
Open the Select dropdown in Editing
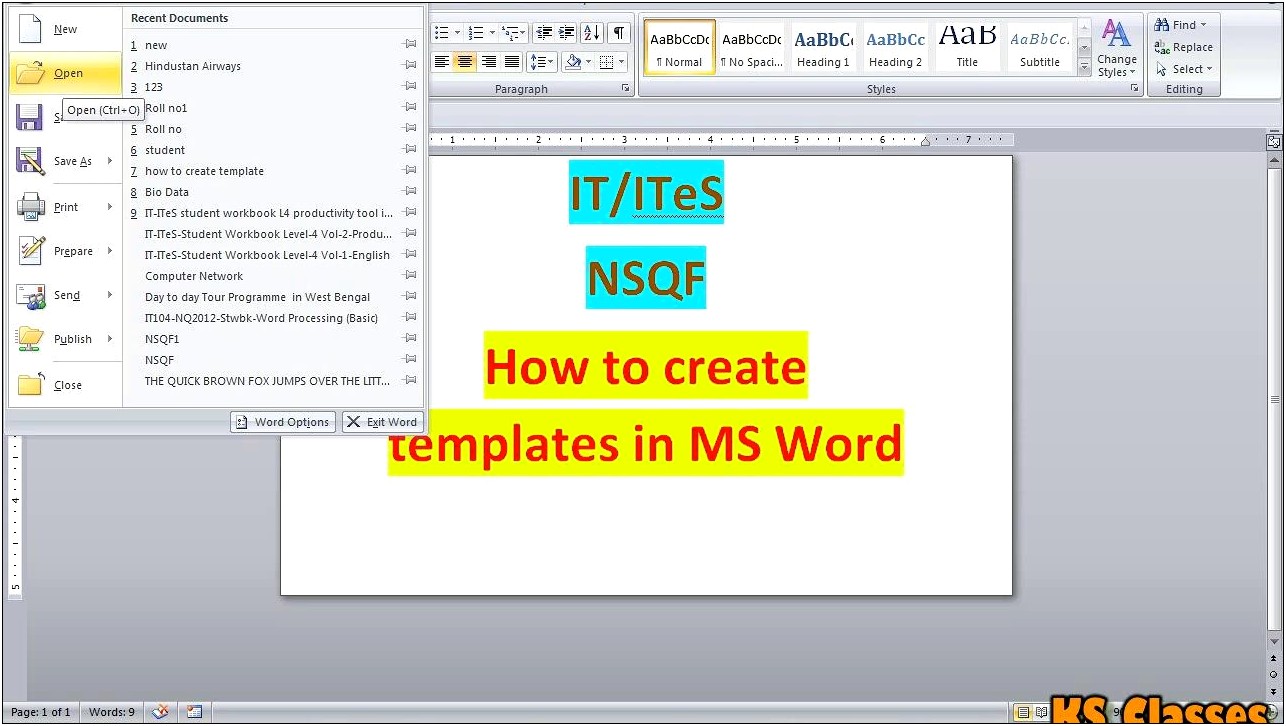(x=1184, y=69)
